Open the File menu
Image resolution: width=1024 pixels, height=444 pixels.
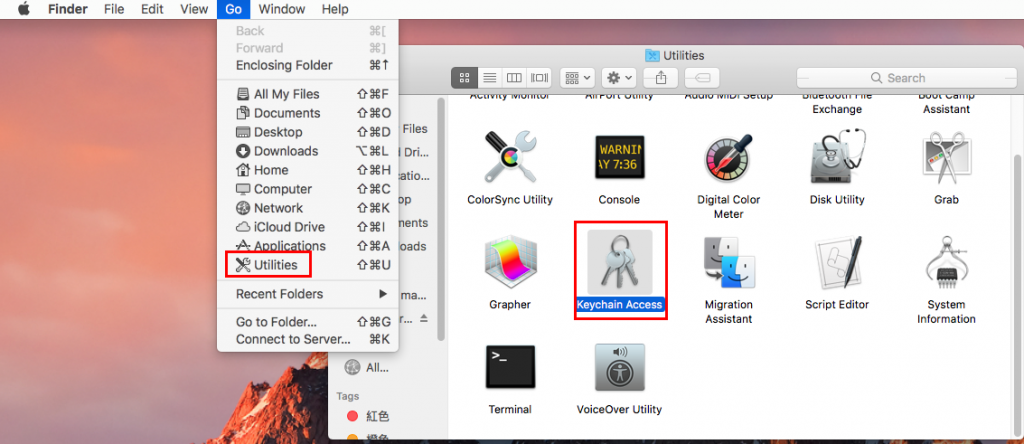point(114,9)
